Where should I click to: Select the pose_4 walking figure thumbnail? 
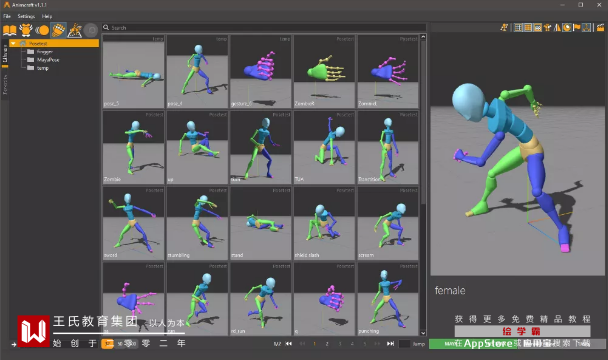197,72
